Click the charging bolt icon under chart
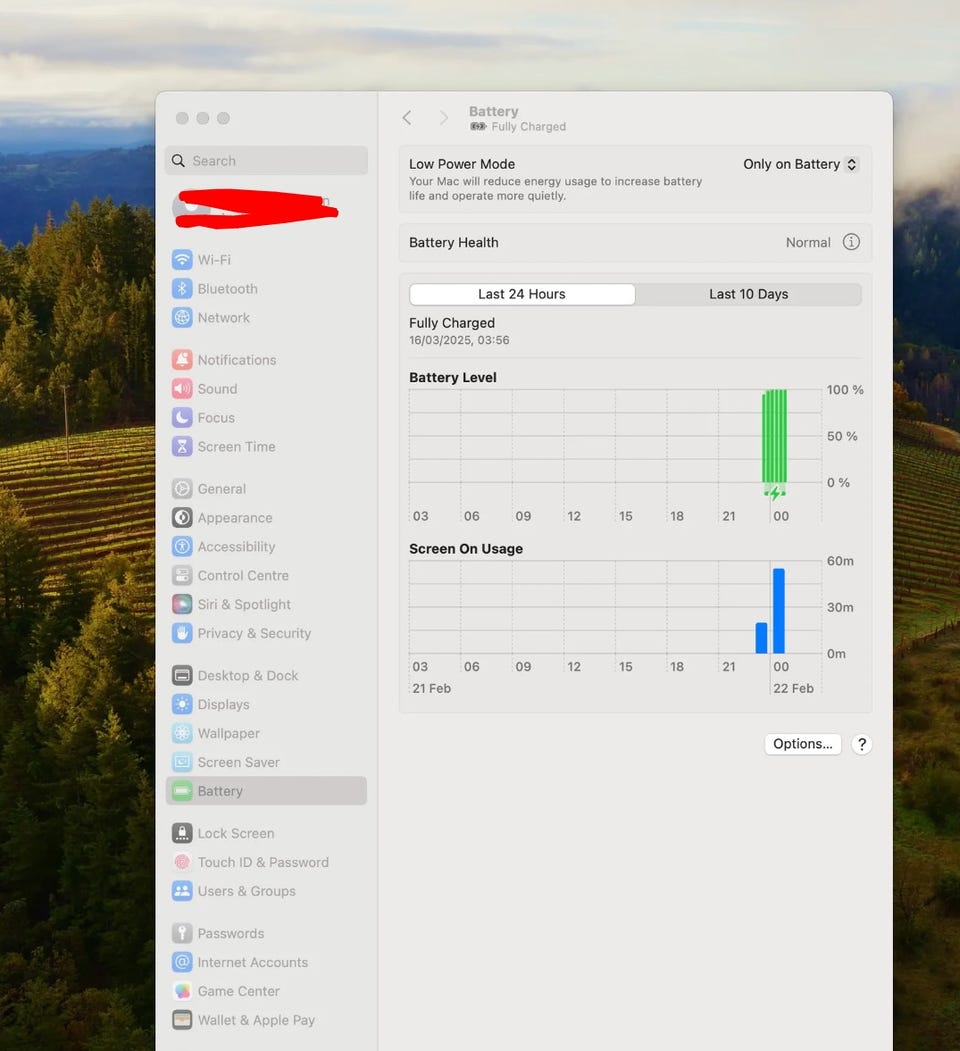This screenshot has width=960, height=1051. pos(774,493)
